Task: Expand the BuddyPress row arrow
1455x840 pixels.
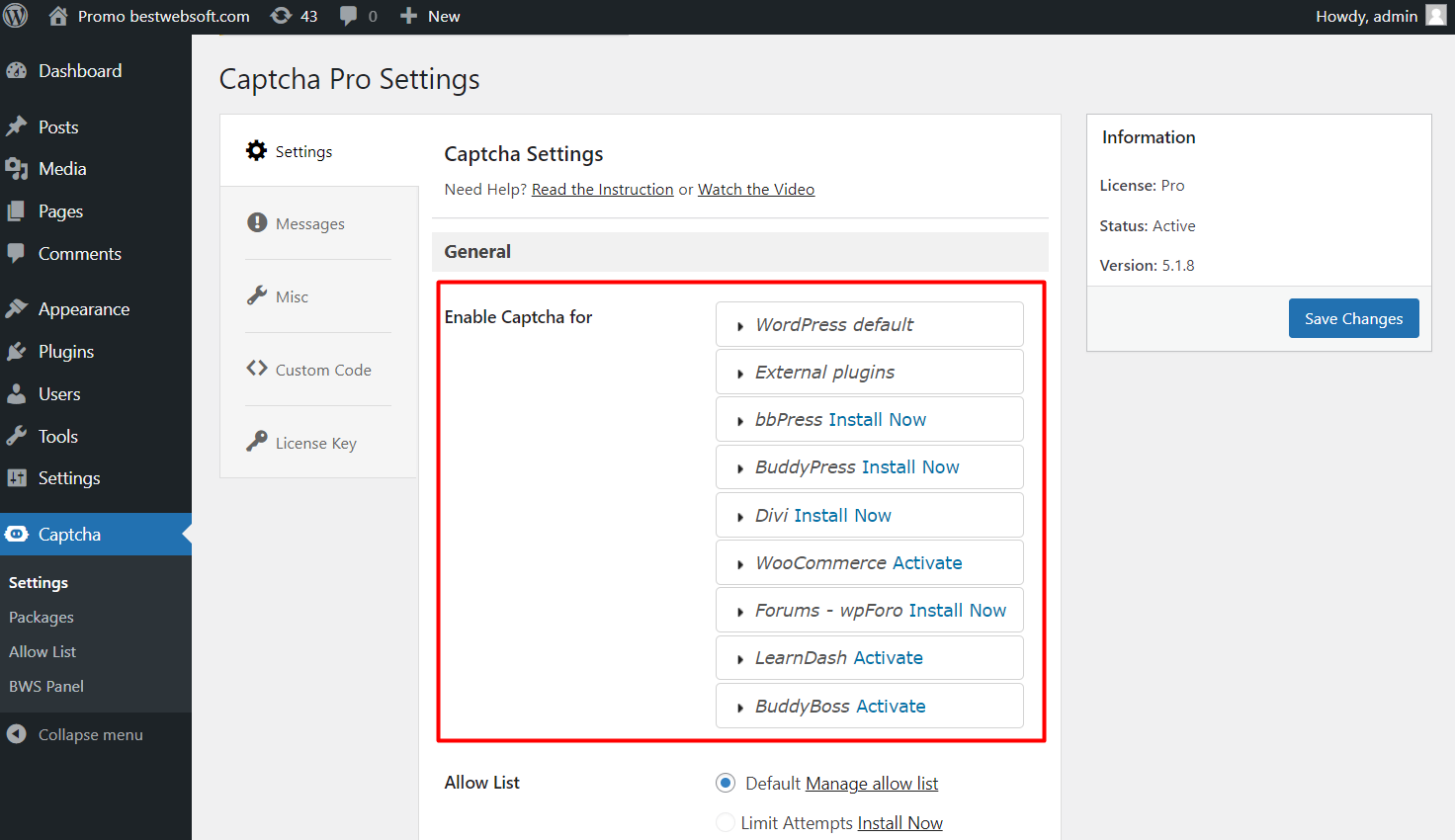Action: click(x=740, y=468)
